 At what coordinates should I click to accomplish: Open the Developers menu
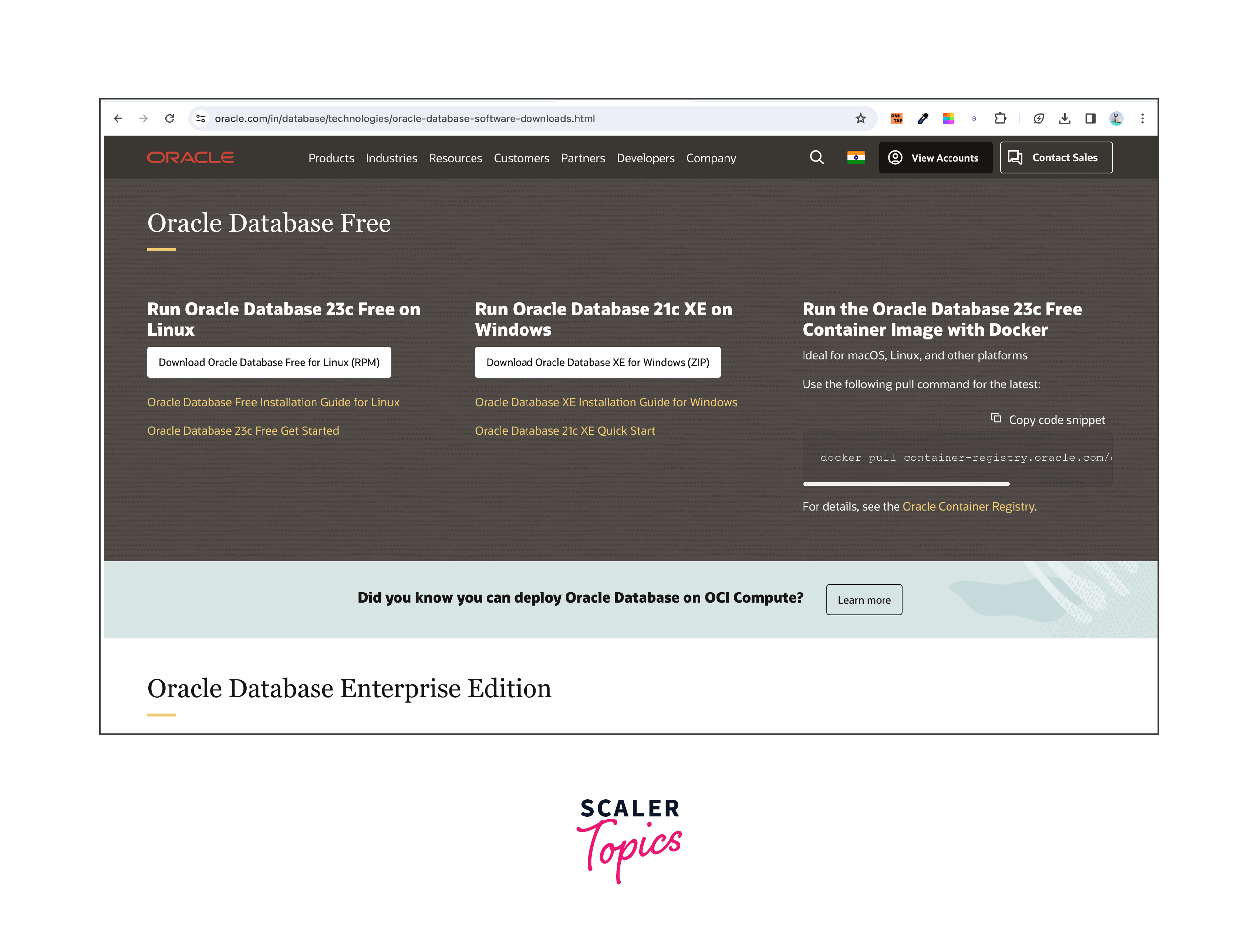click(x=645, y=158)
